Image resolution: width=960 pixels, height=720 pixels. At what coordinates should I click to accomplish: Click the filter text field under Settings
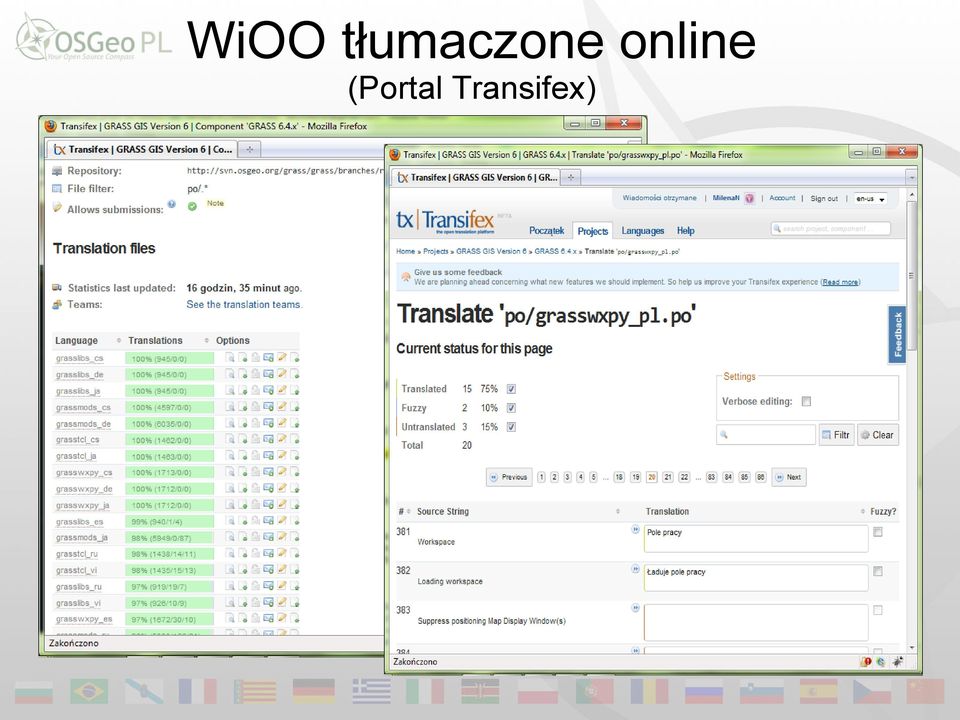click(x=765, y=435)
